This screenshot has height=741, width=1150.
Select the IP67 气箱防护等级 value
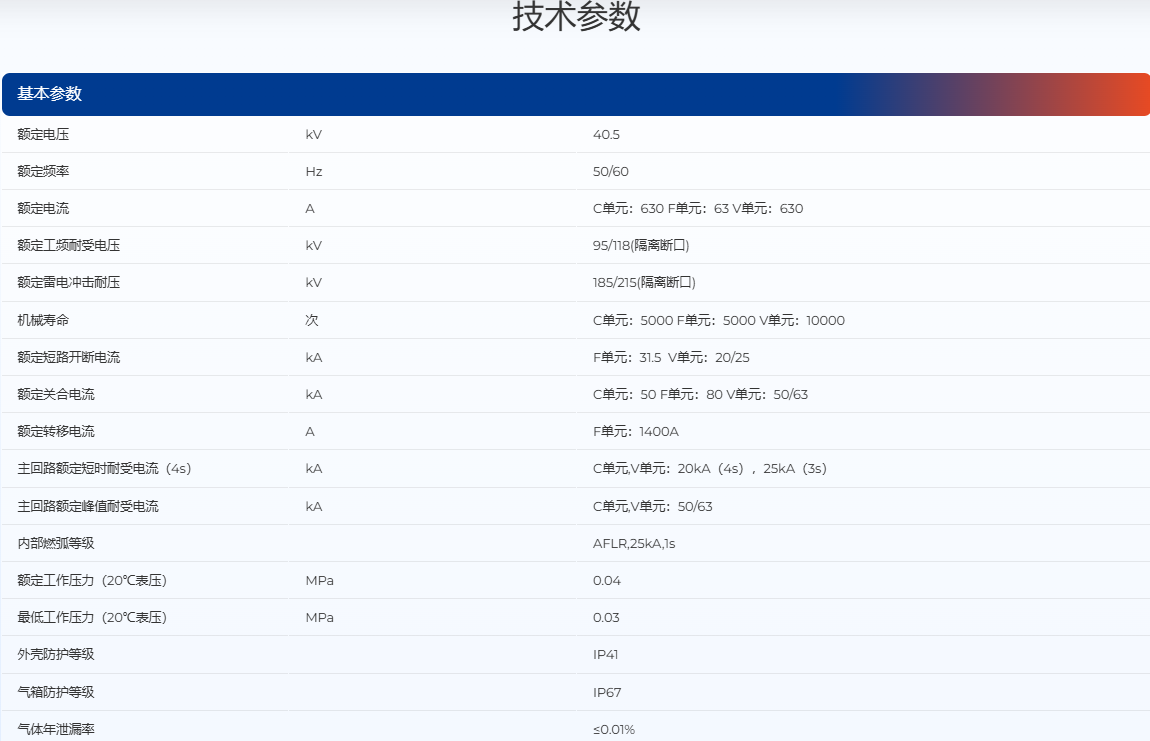(606, 692)
